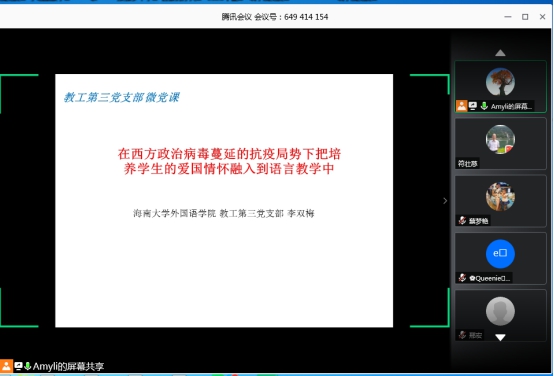554x376 pixels.
Task: Click the muted mic icon on the third participant tile
Action: coord(462,221)
